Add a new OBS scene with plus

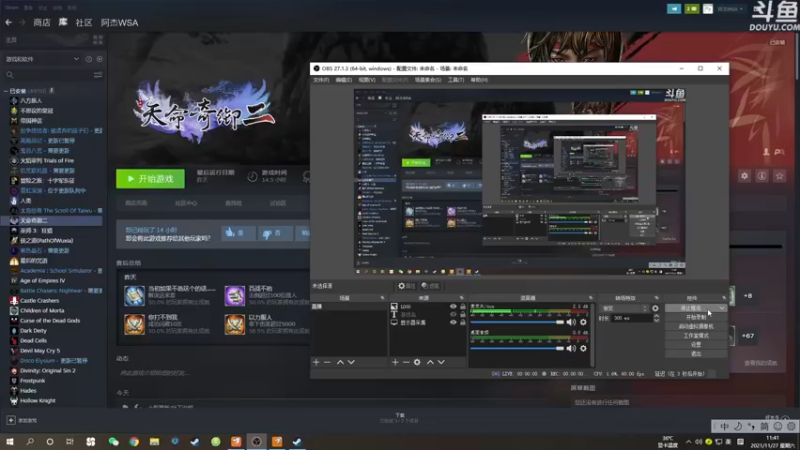click(x=316, y=362)
